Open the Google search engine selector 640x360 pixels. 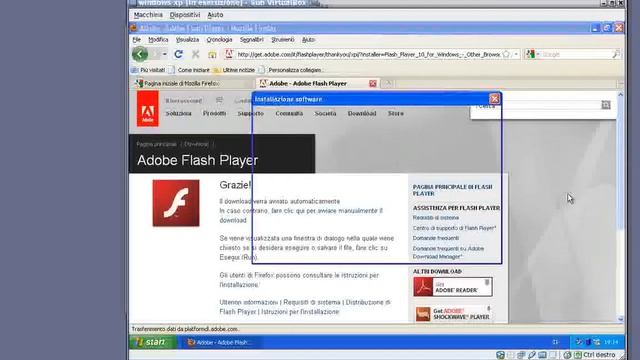click(532, 54)
